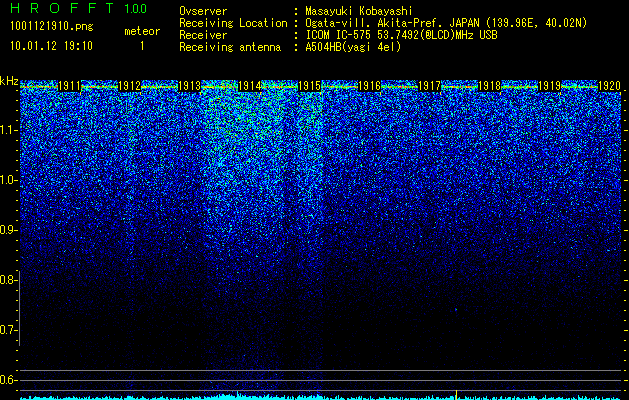
Task: Click the 1918 time marker
Action: click(x=489, y=86)
